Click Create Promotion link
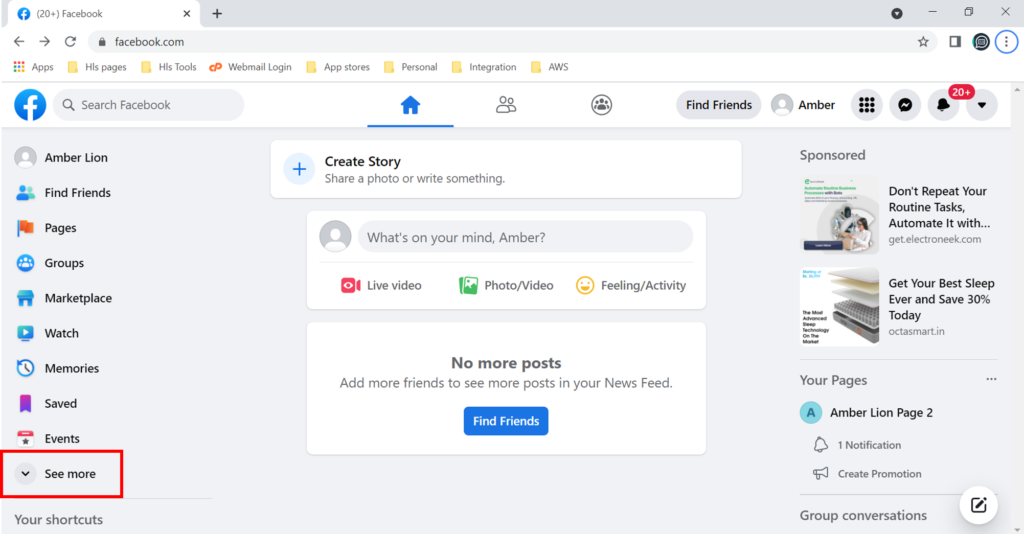The height and width of the screenshot is (534, 1024). tap(879, 474)
